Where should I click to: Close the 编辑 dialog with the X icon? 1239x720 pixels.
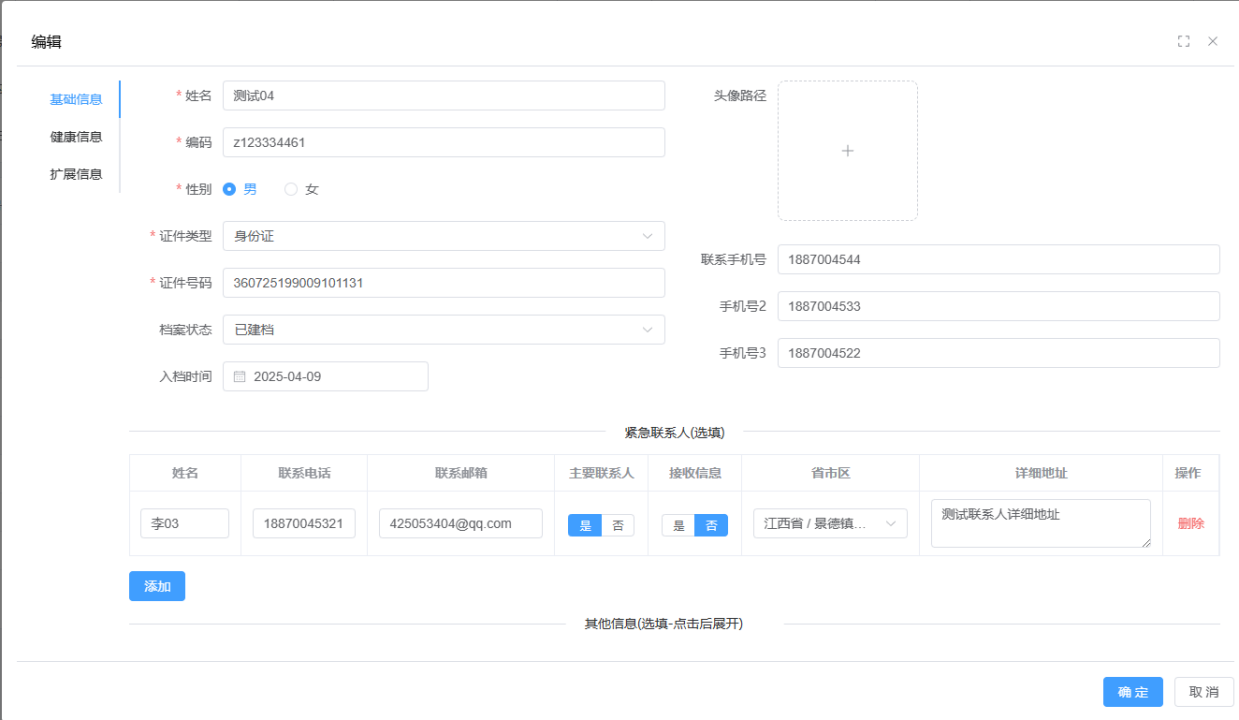point(1213,41)
